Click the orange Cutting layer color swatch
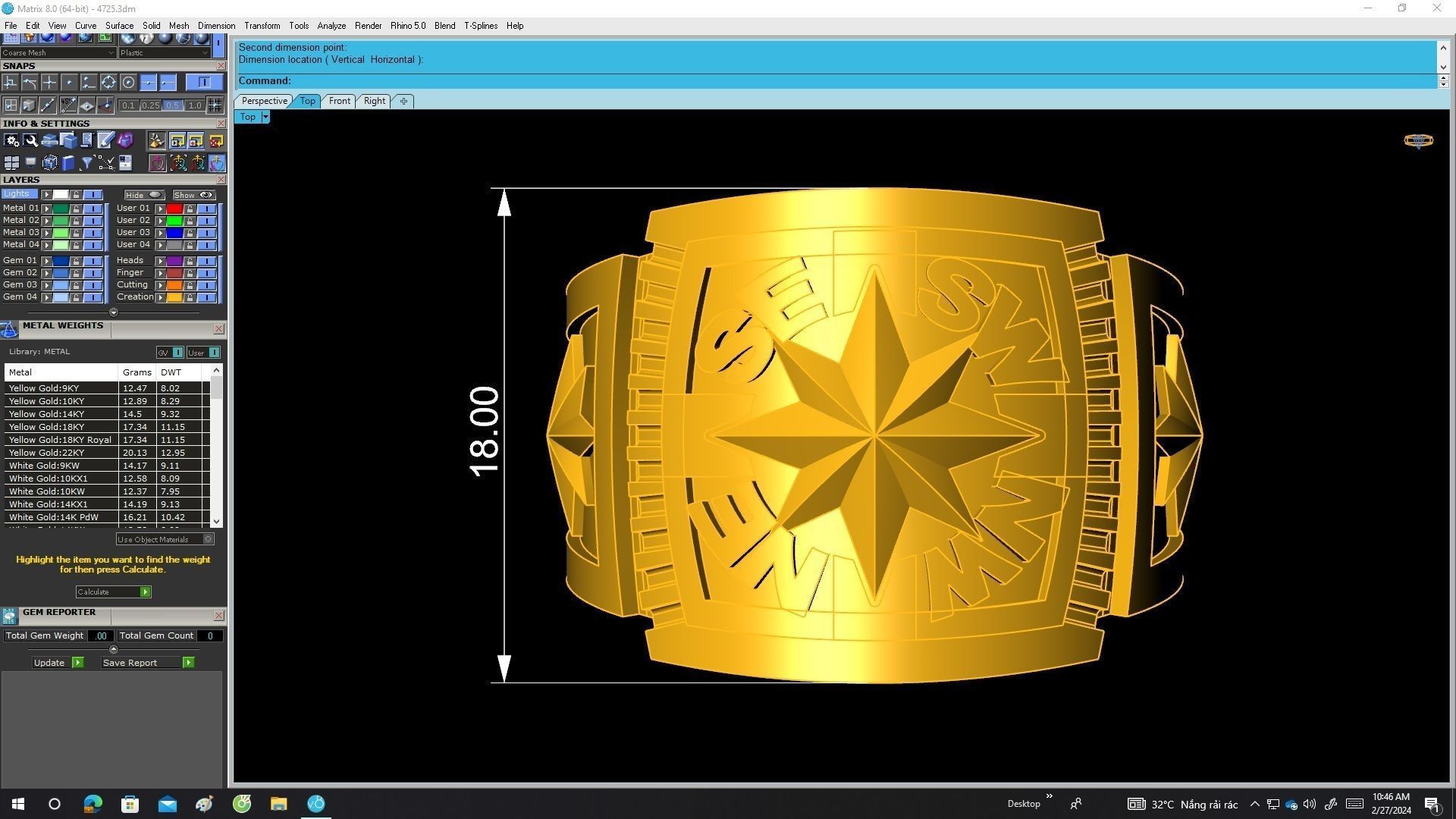The image size is (1456, 819). click(x=174, y=285)
